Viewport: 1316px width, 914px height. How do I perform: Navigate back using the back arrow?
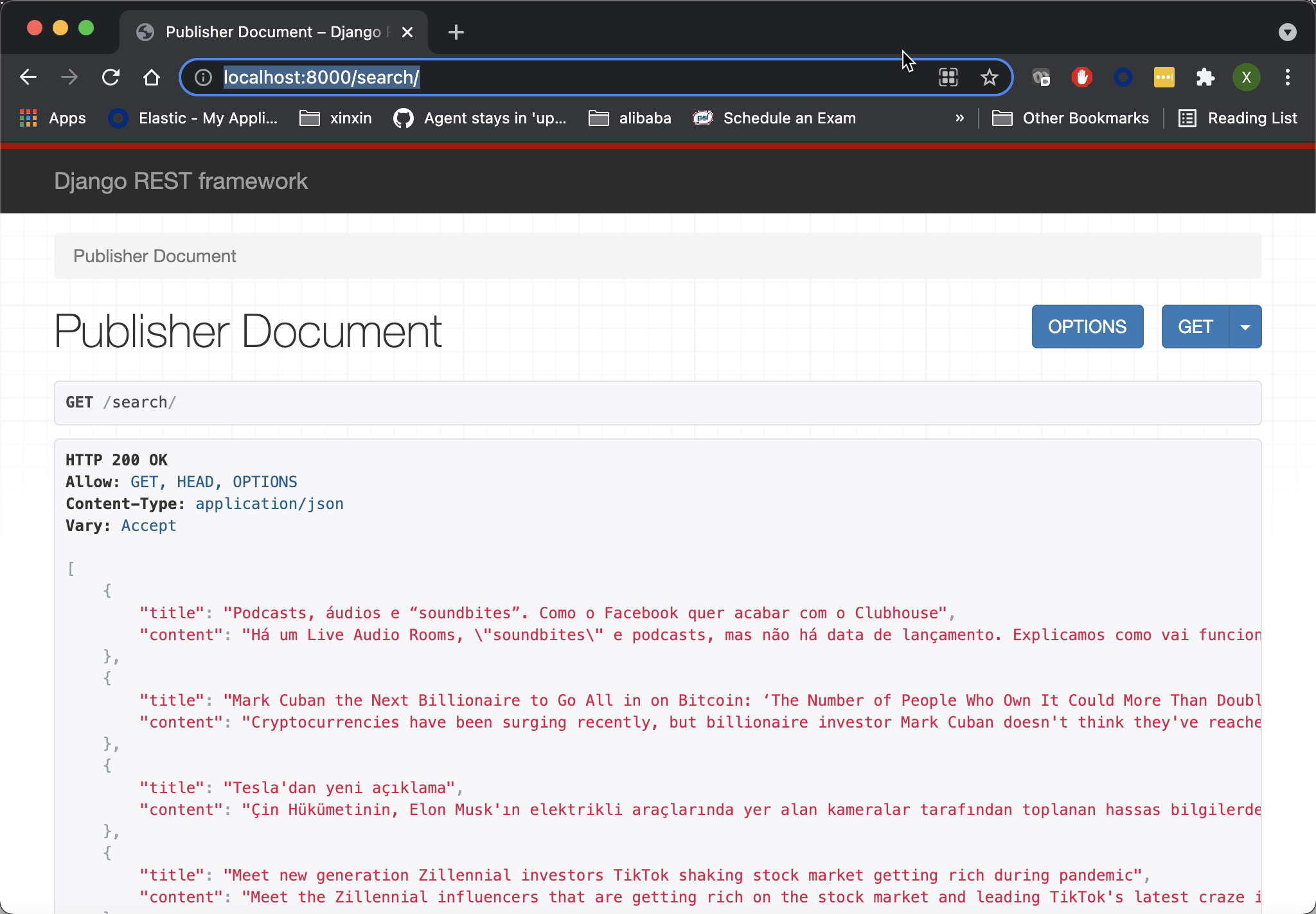point(28,77)
